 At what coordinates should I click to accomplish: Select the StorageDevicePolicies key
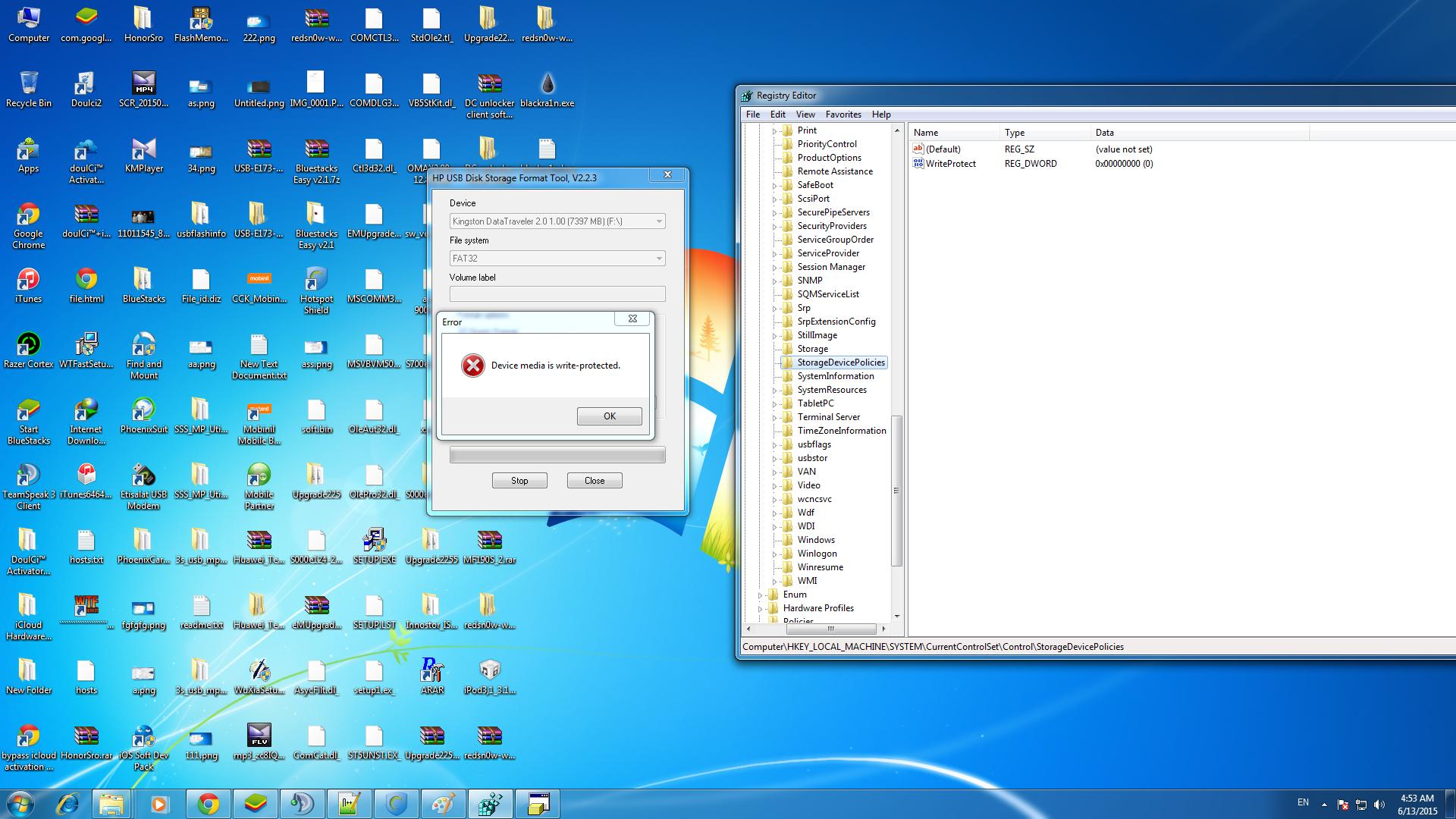click(840, 362)
